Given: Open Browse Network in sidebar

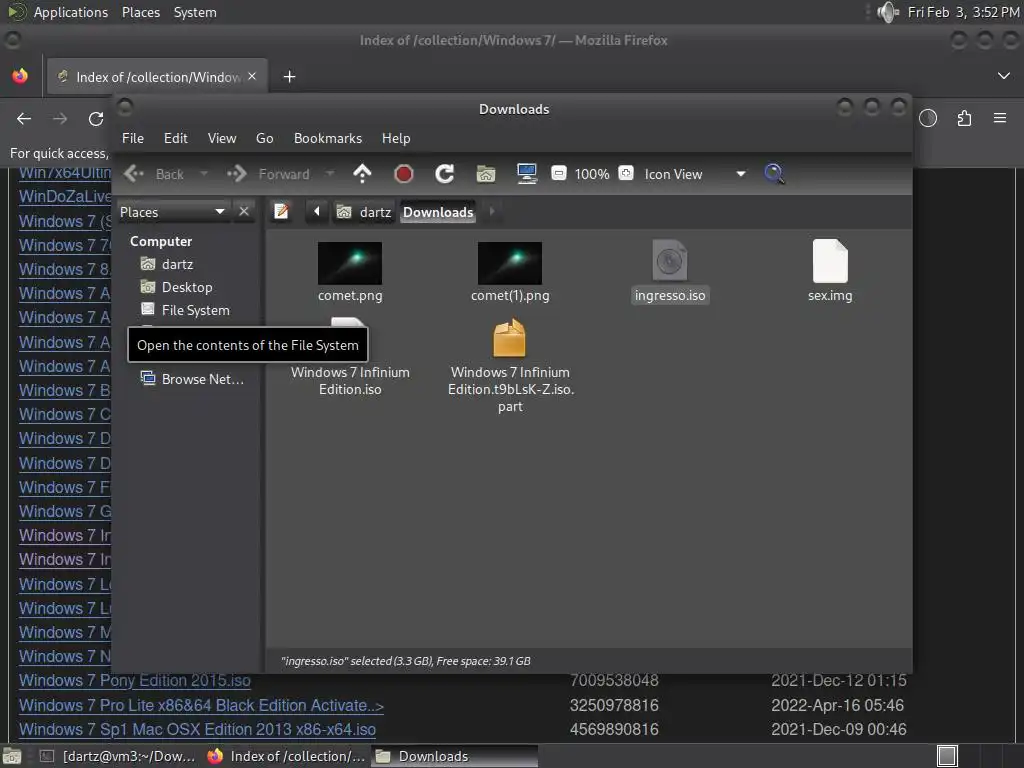Looking at the screenshot, I should (193, 379).
